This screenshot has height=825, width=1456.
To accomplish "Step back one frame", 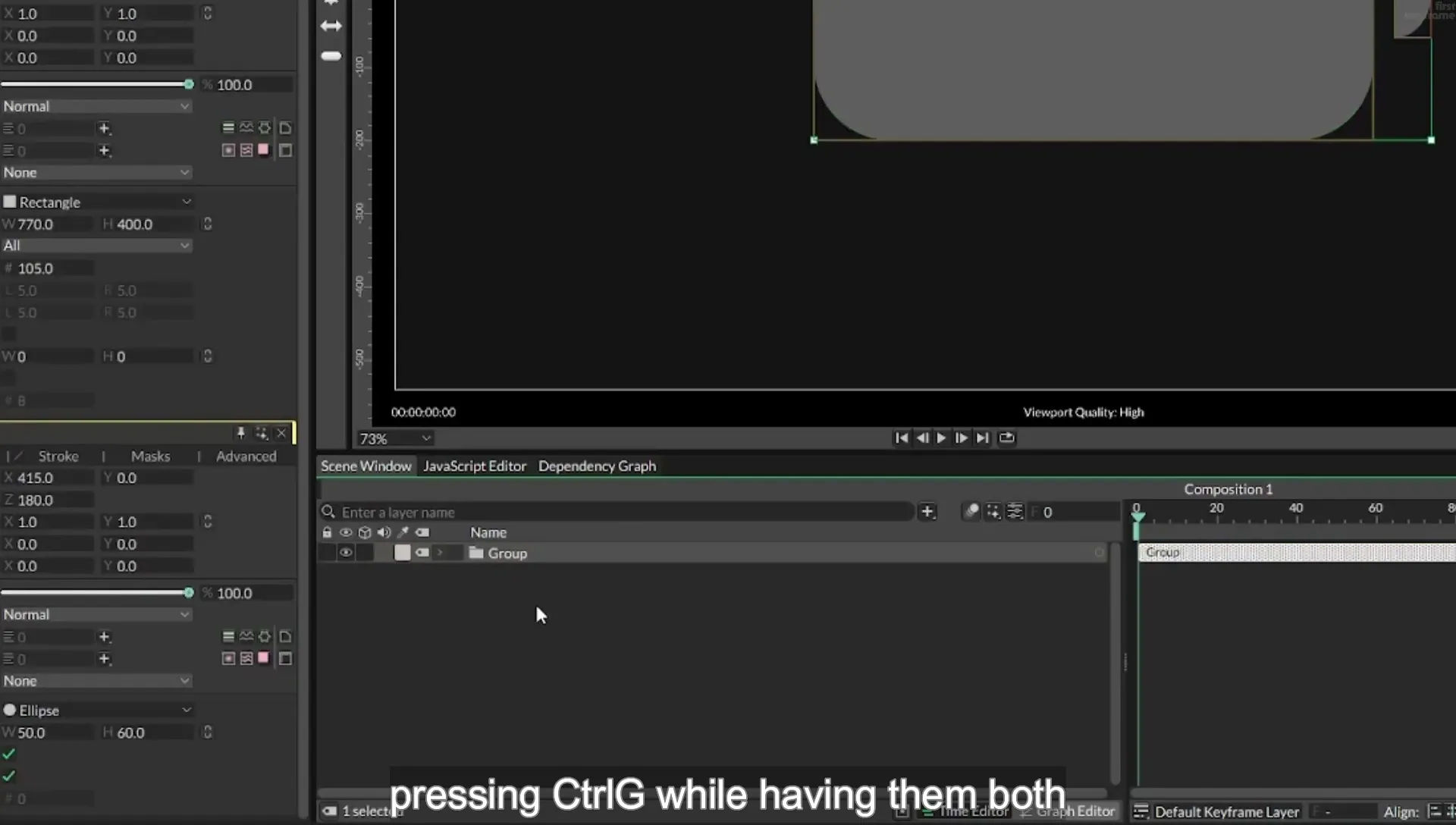I will pyautogui.click(x=922, y=438).
